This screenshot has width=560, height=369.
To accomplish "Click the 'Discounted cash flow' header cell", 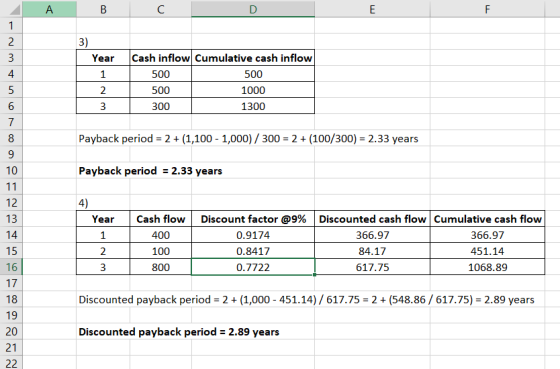I will [372, 219].
